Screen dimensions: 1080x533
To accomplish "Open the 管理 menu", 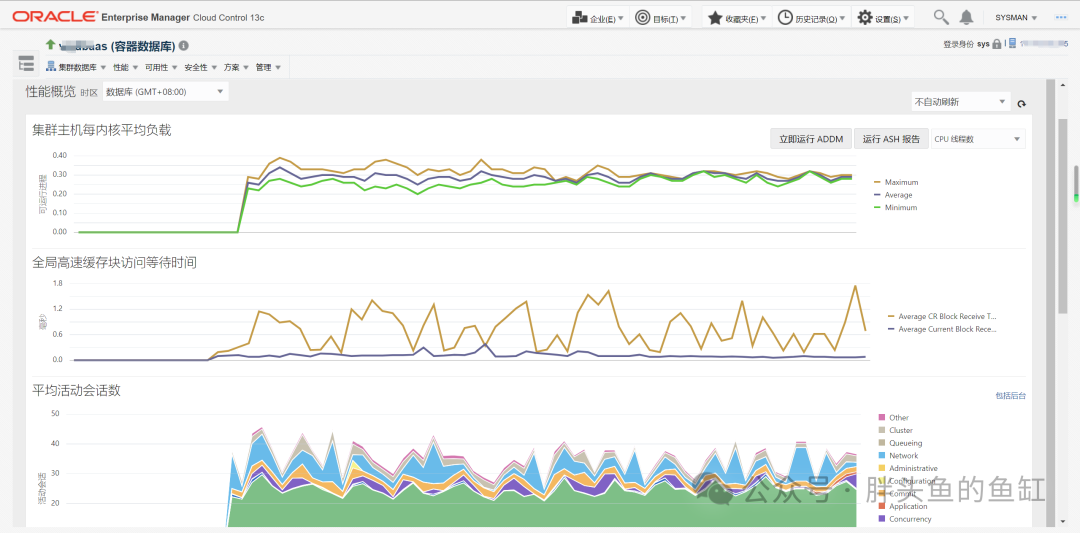I will pos(268,67).
